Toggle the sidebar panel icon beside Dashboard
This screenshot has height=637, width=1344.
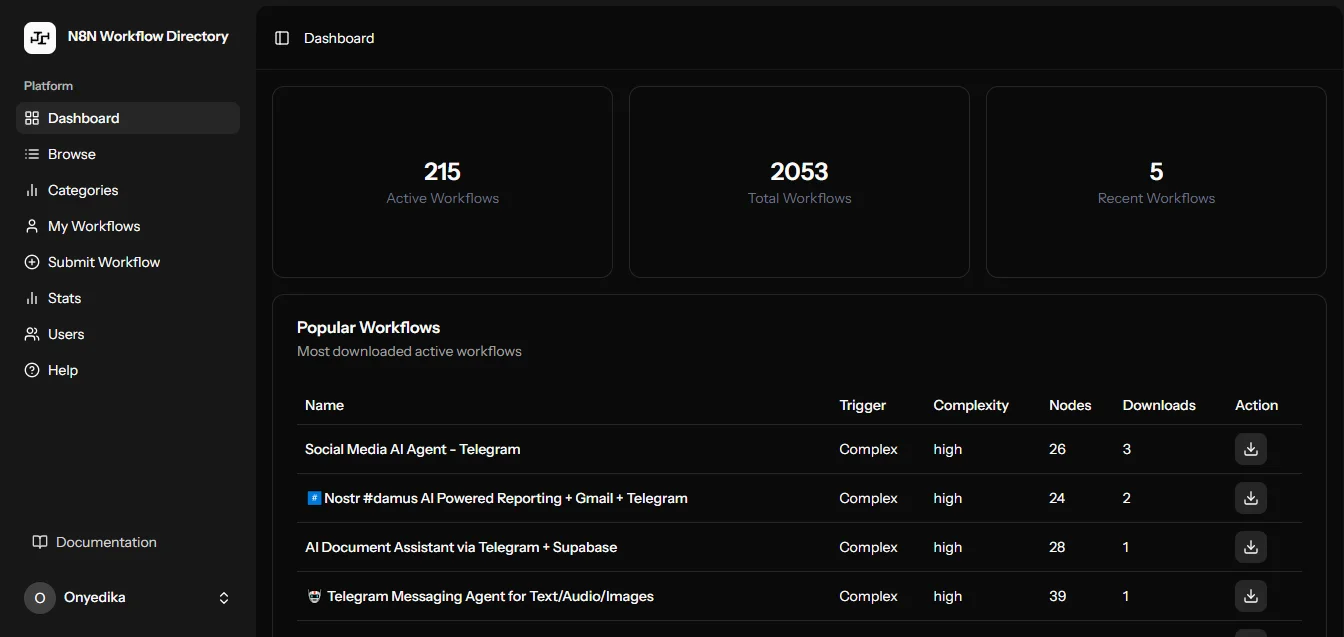coord(282,38)
